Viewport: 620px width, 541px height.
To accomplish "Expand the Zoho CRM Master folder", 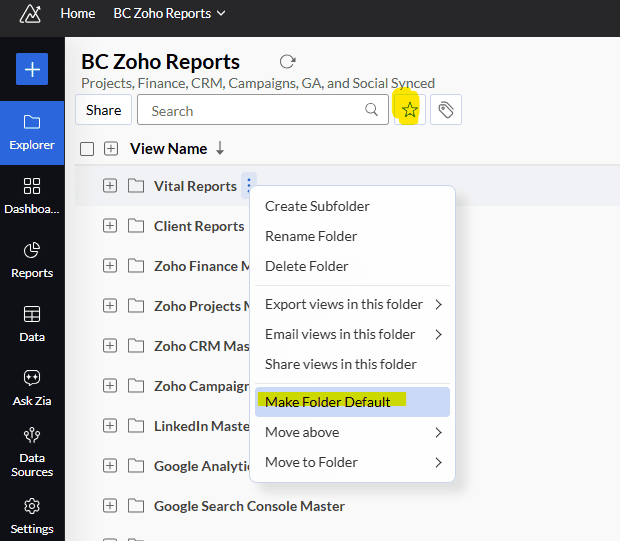I will (110, 346).
